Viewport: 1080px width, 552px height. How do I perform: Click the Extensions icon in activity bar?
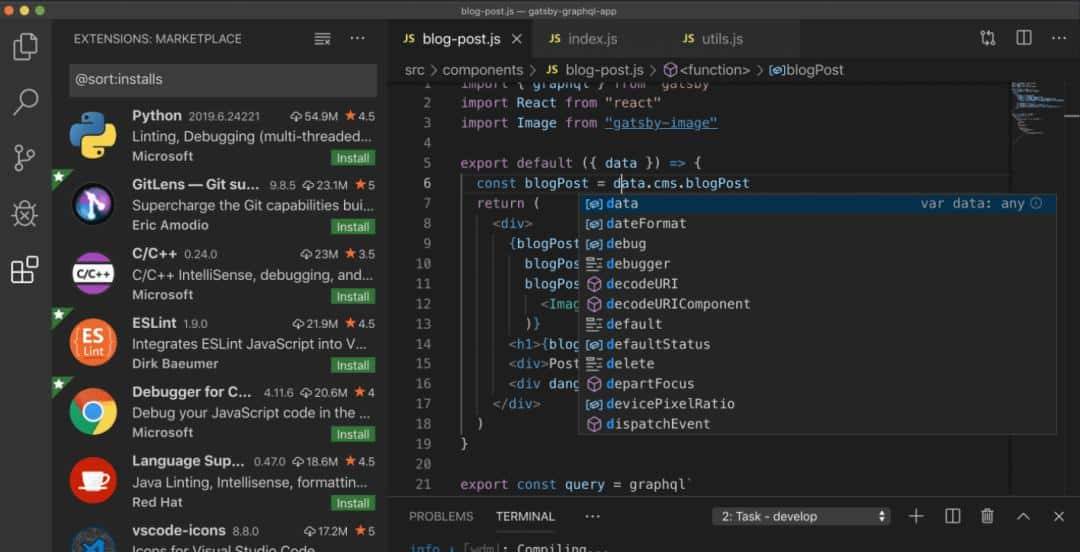(26, 270)
